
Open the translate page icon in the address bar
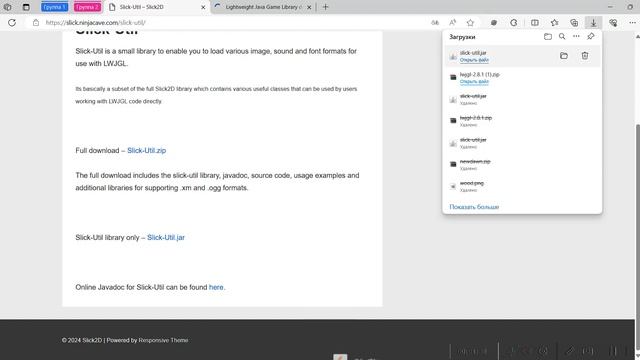pyautogui.click(x=435, y=22)
